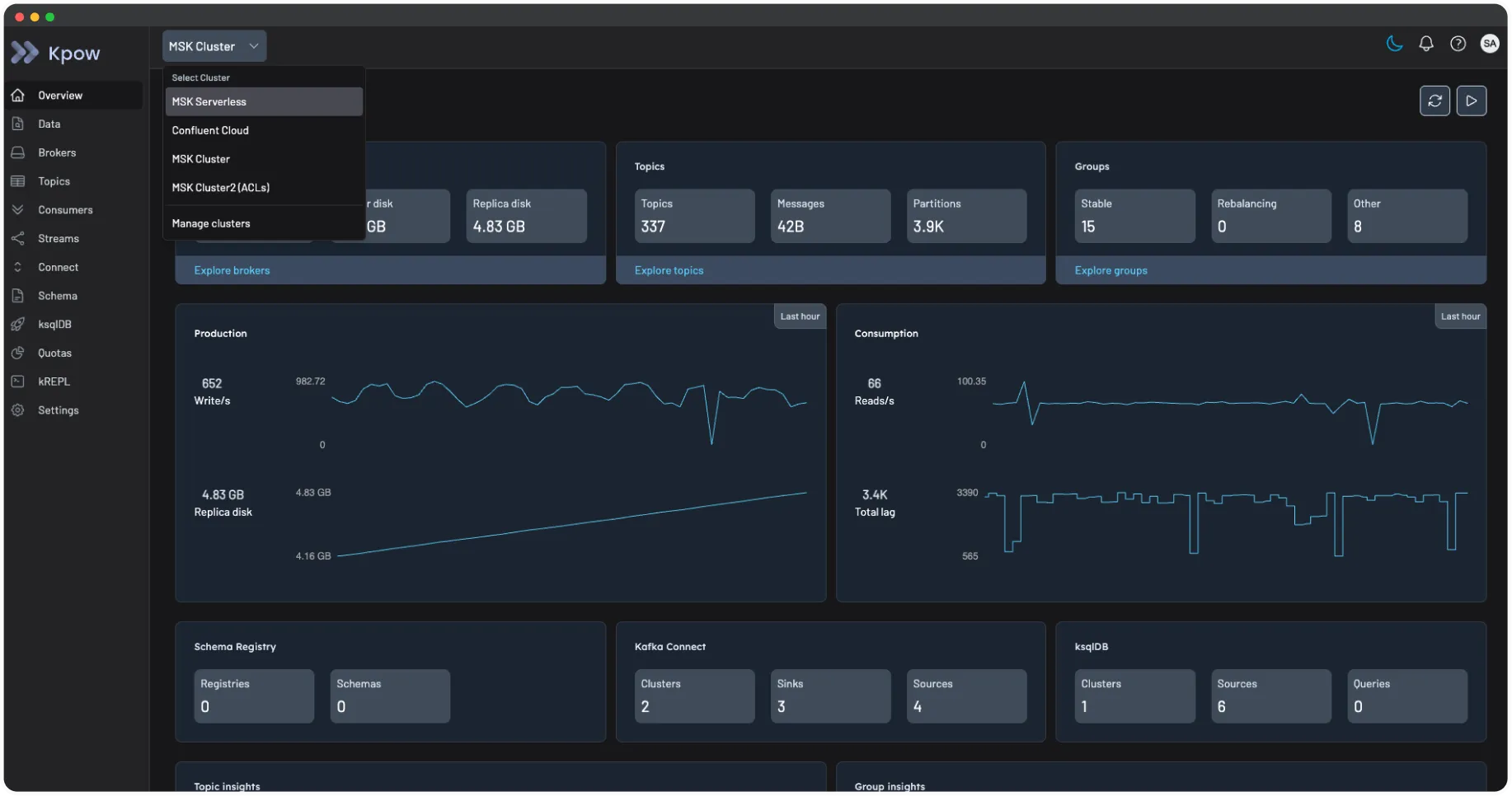Click the Replica disk growth chart
The height and width of the screenshot is (796, 1512).
[x=571, y=525]
